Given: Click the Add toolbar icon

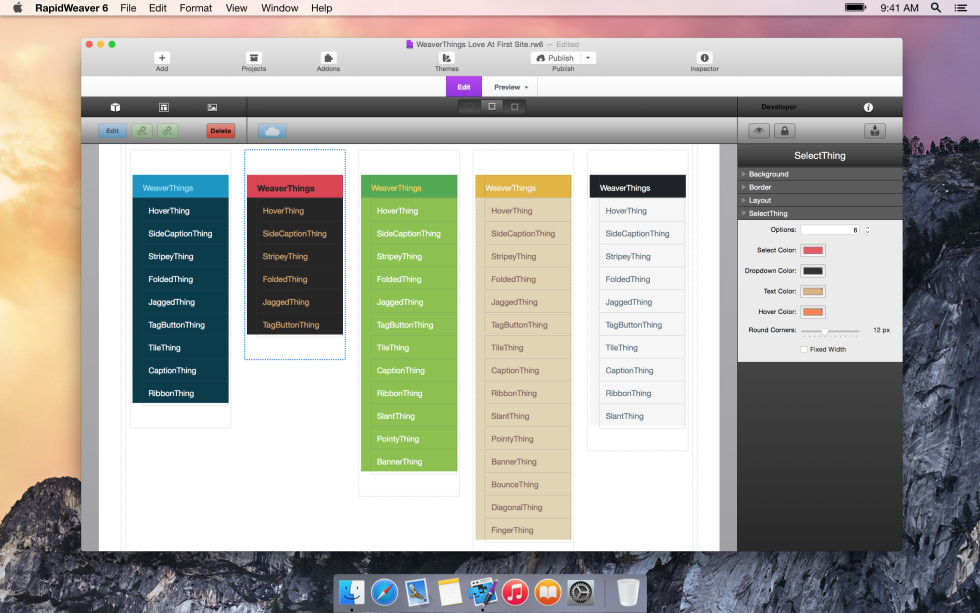Looking at the screenshot, I should pos(162,58).
